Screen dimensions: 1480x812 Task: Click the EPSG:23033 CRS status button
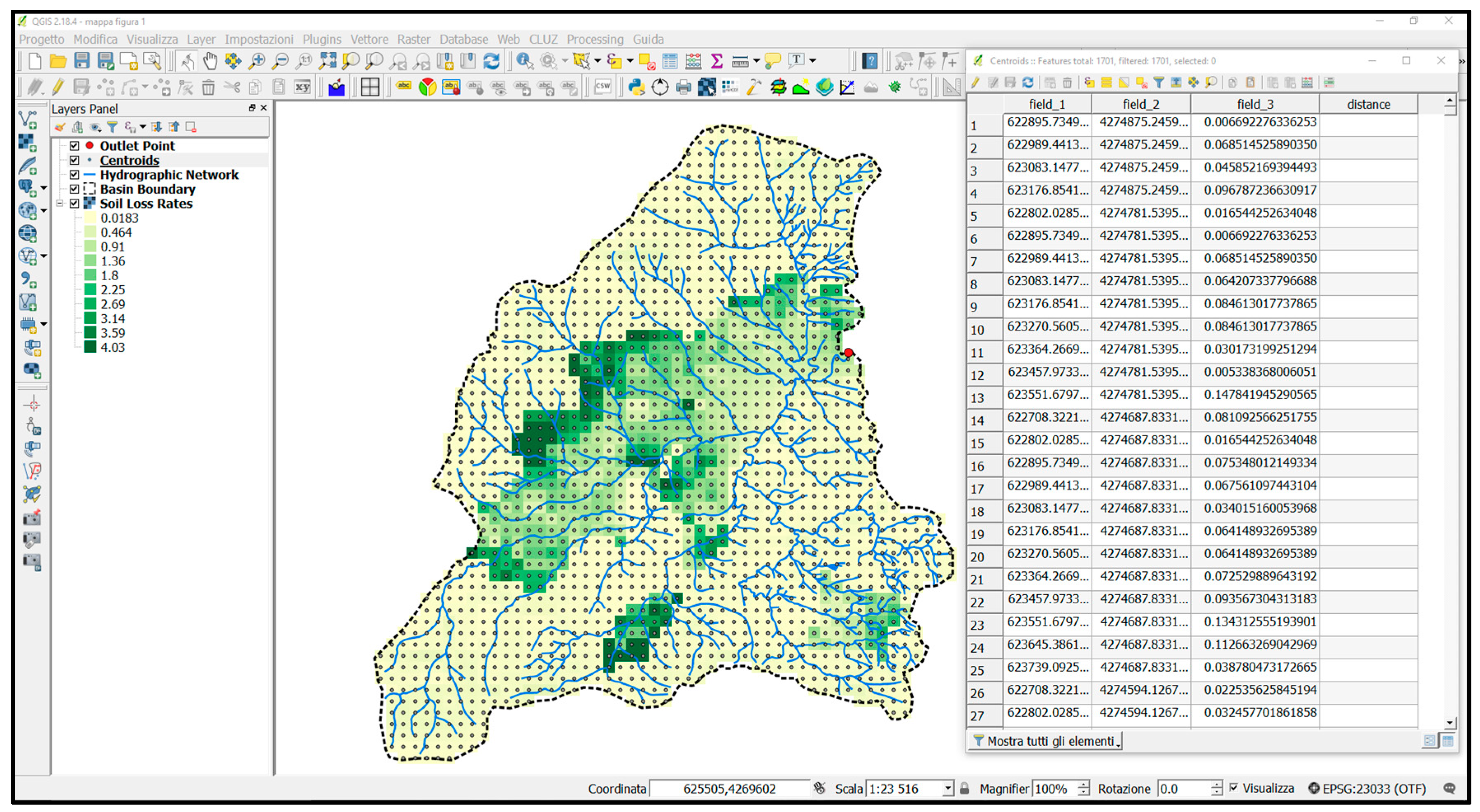(1367, 789)
